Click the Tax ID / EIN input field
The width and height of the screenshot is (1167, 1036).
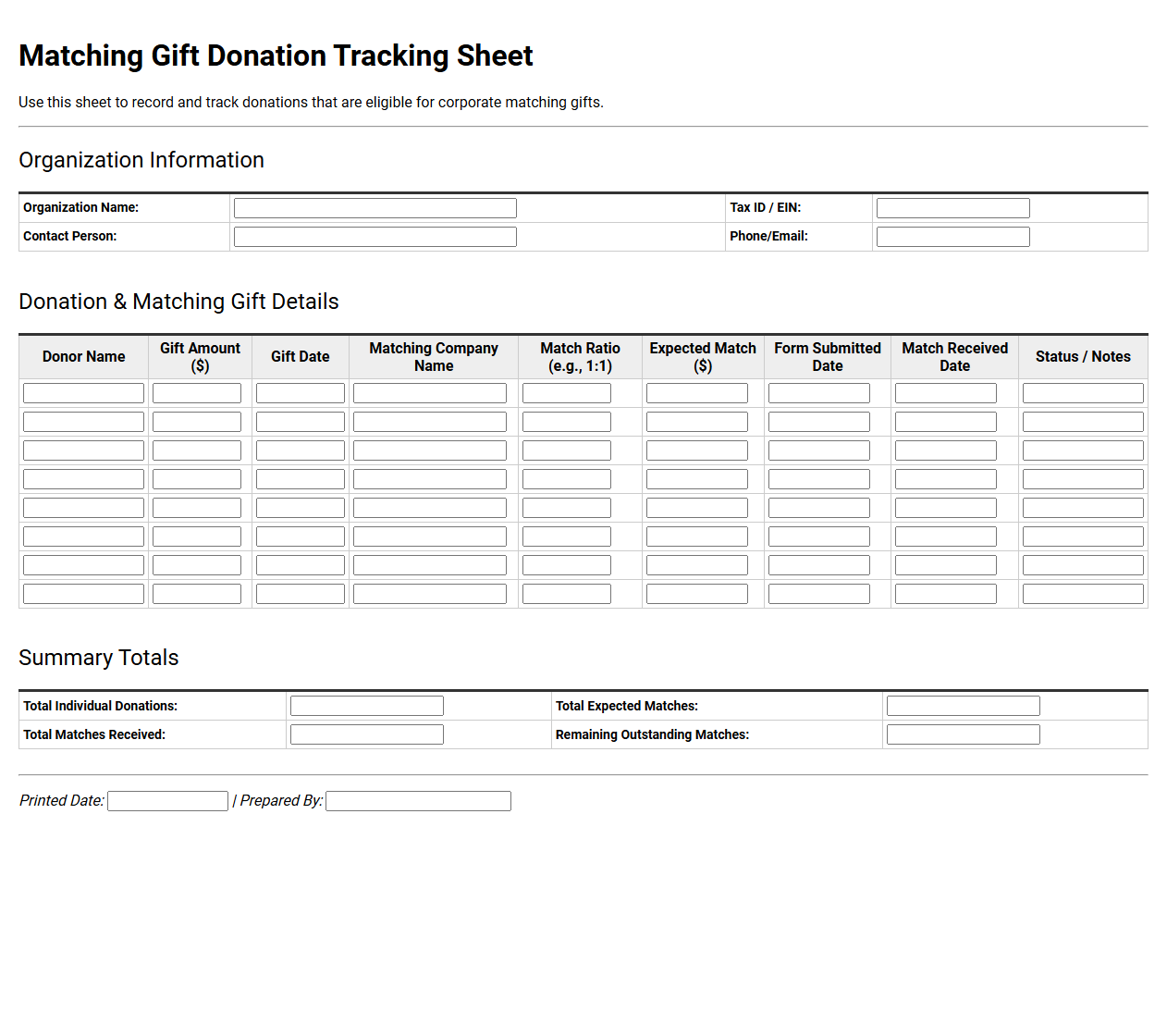[953, 208]
